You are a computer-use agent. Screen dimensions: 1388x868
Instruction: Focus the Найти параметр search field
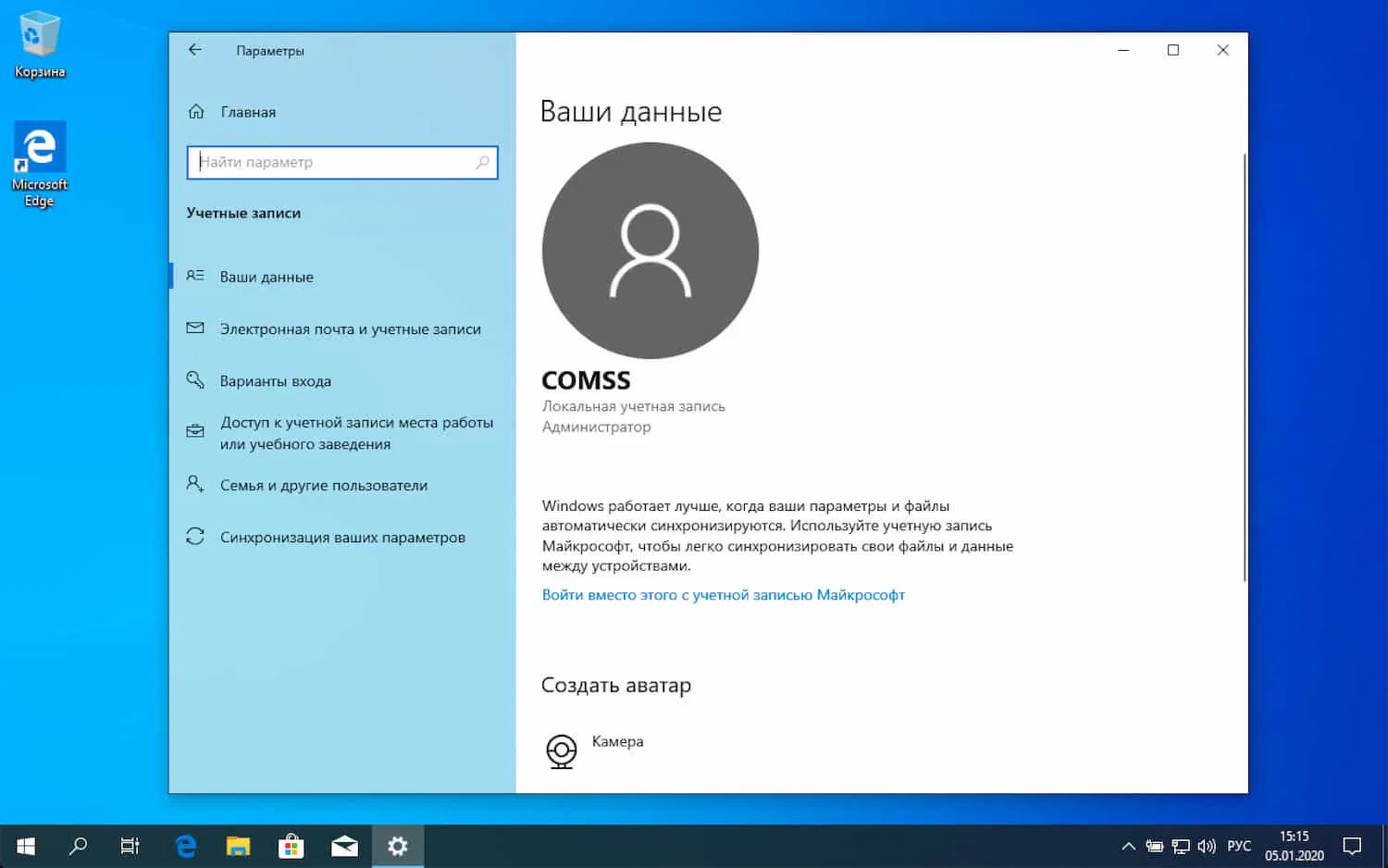pyautogui.click(x=342, y=162)
